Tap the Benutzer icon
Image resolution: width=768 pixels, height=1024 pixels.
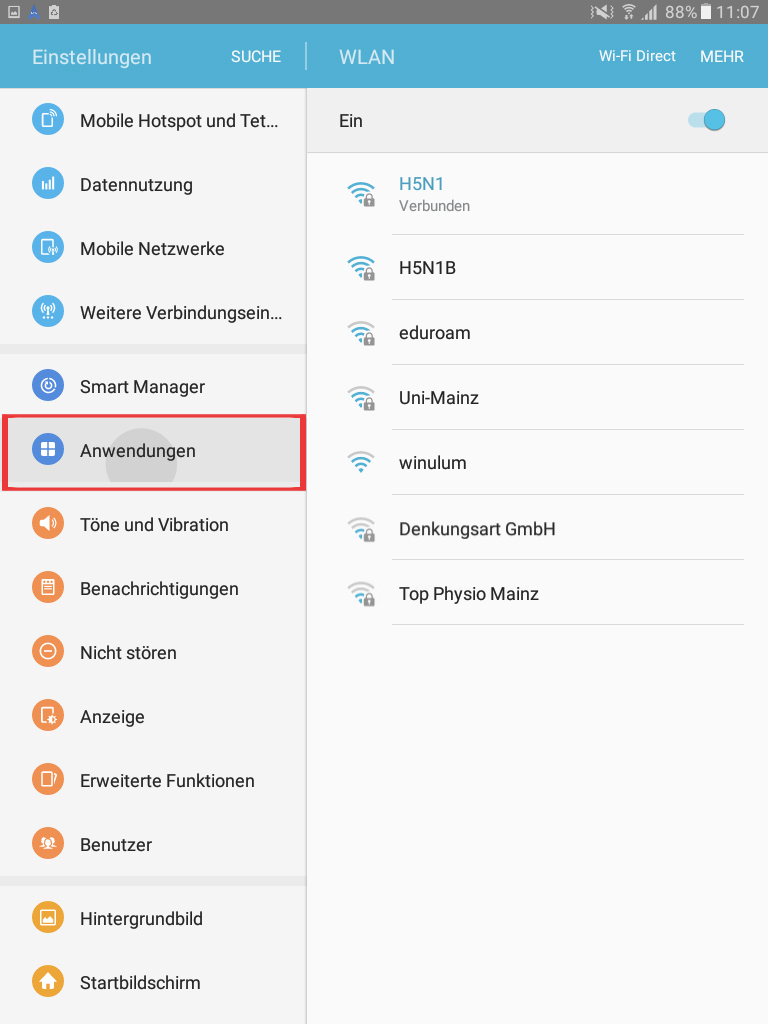pos(48,843)
